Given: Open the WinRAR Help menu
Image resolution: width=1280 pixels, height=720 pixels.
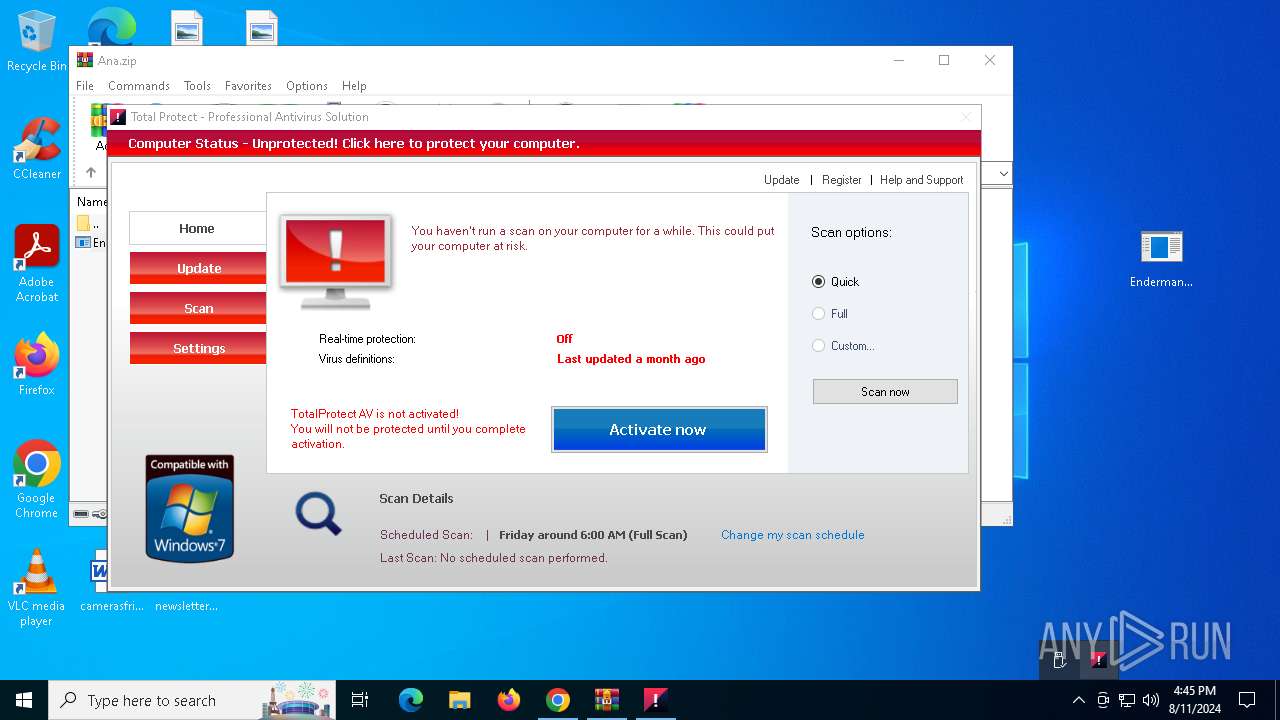Looking at the screenshot, I should pyautogui.click(x=354, y=86).
